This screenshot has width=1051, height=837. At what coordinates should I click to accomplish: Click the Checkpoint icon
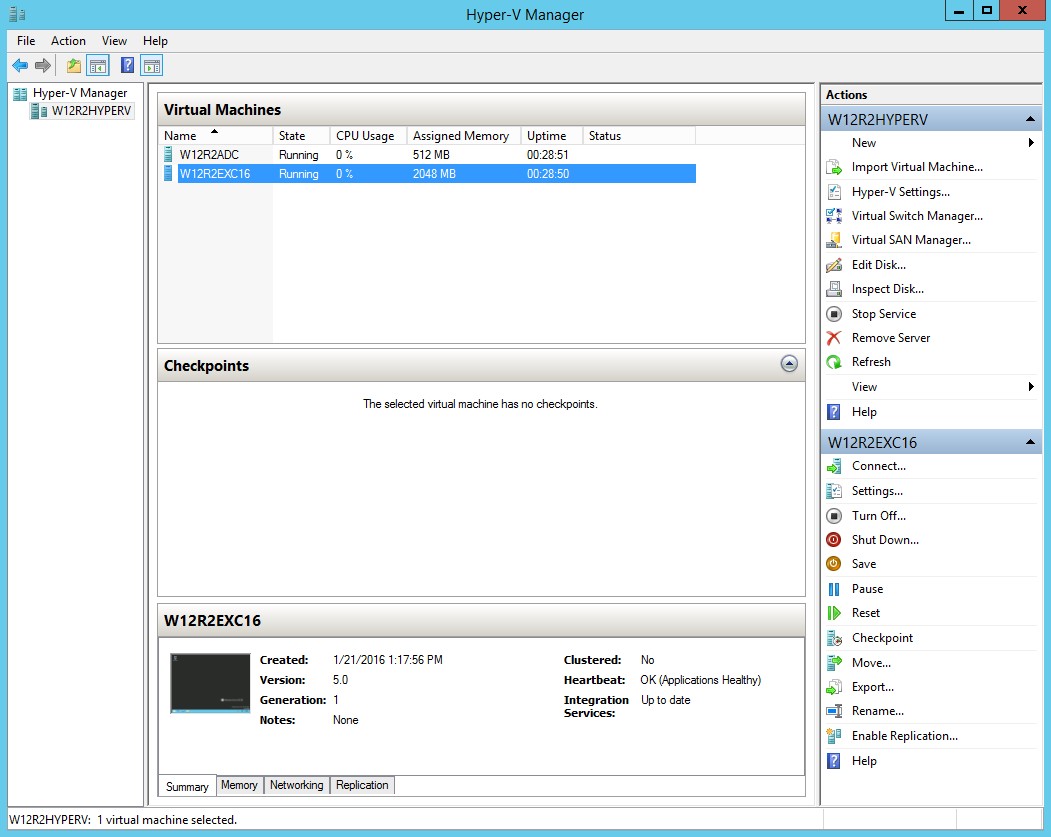click(x=834, y=638)
